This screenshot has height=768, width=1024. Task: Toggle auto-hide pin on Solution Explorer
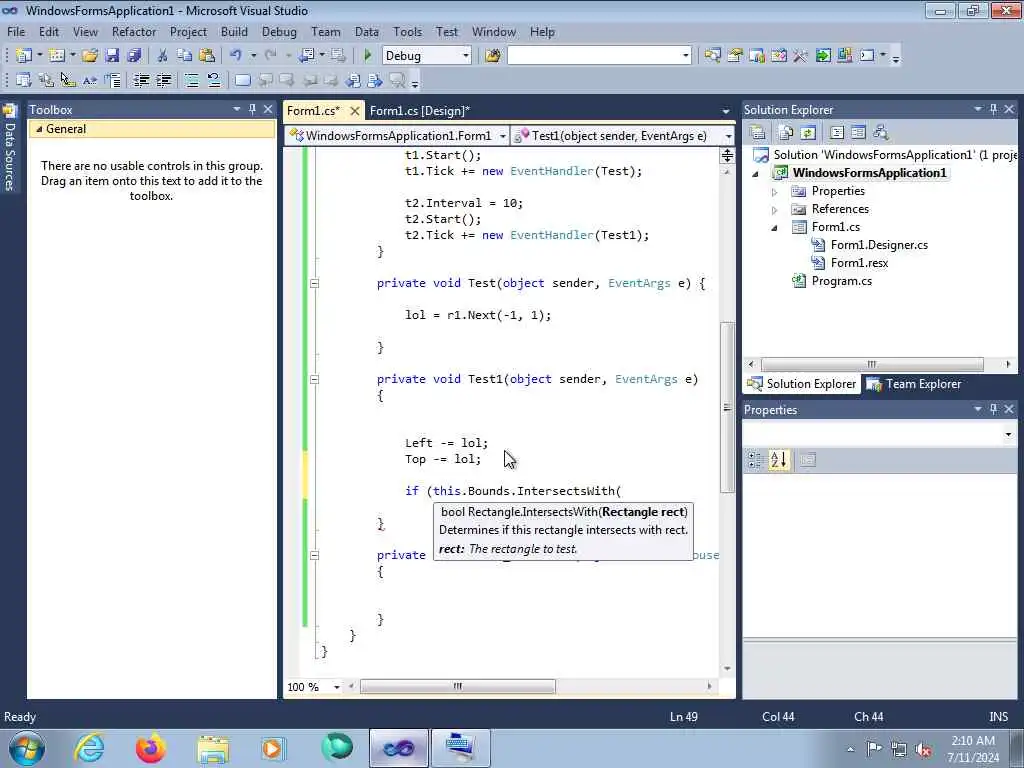coord(993,109)
